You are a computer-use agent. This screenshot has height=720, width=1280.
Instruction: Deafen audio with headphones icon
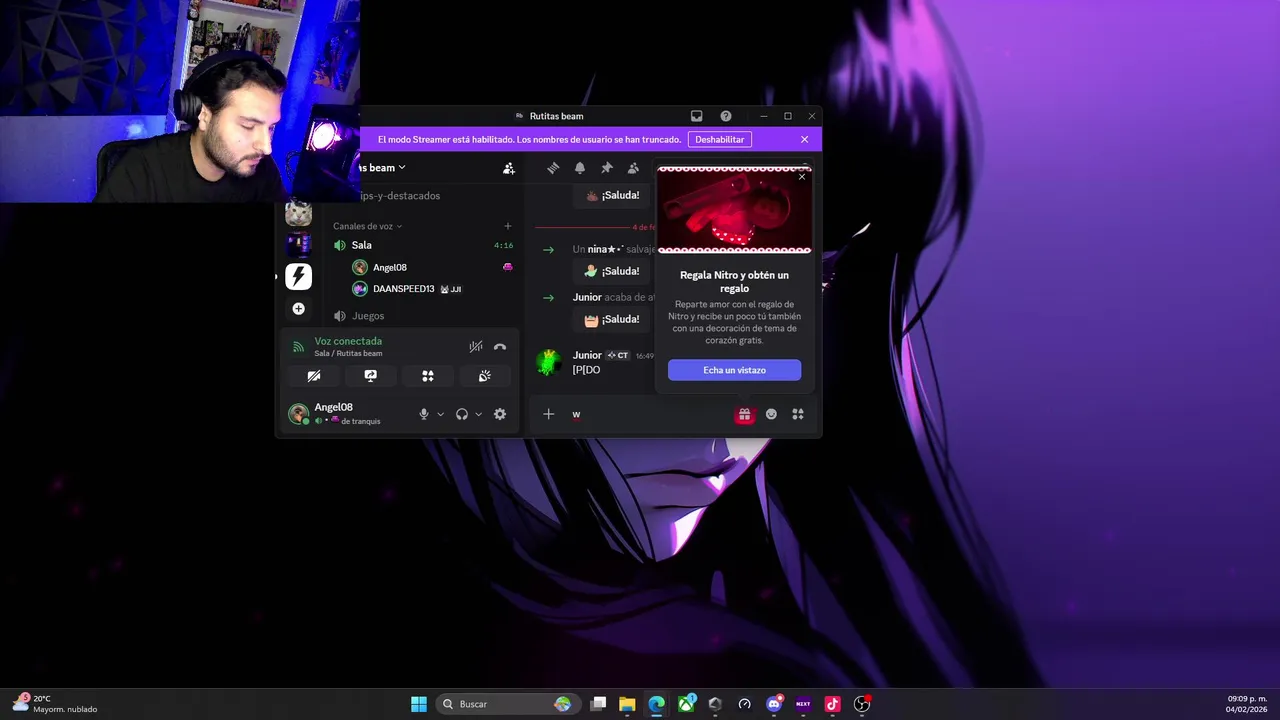coord(462,414)
